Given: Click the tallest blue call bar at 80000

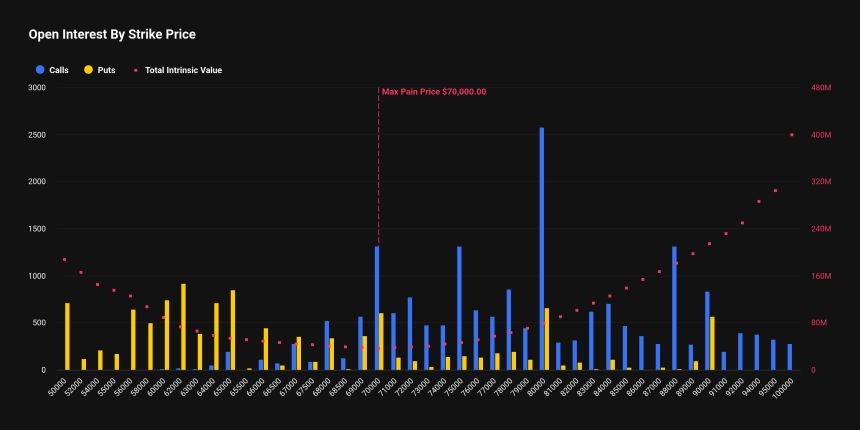Looking at the screenshot, I should (x=542, y=248).
